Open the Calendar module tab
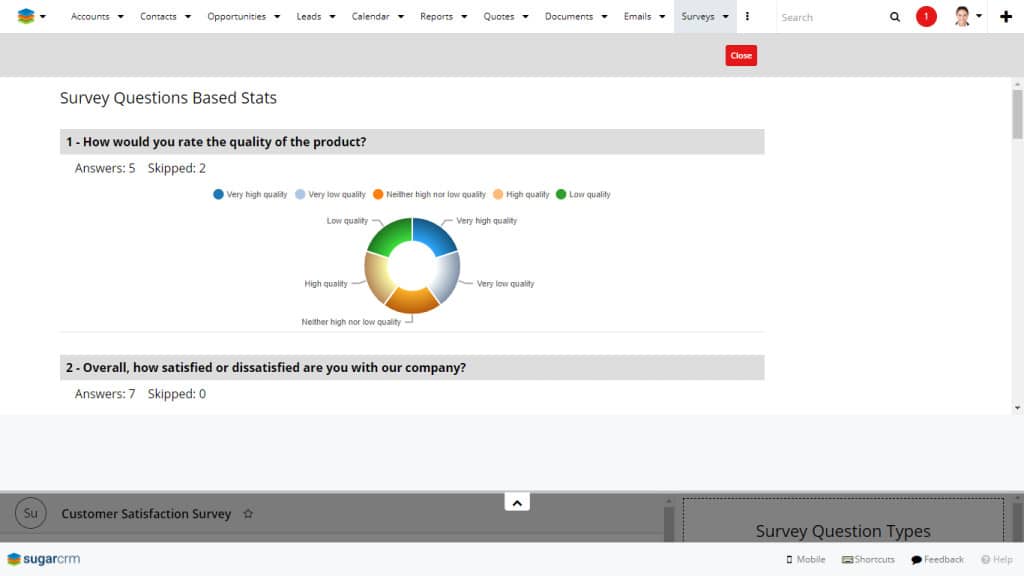The width and height of the screenshot is (1024, 576). point(370,16)
